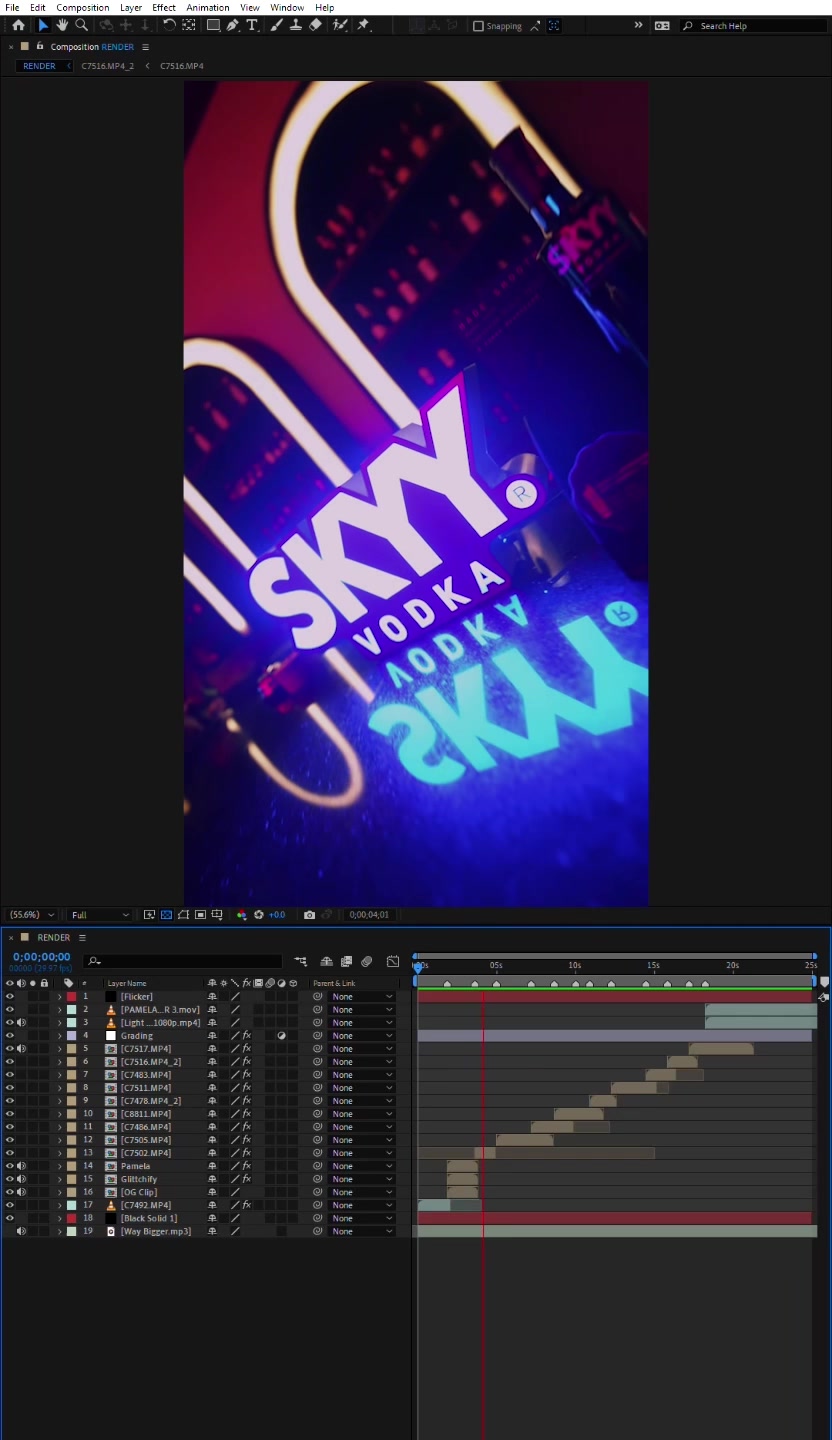Open the Composition panel menu icon

(145, 47)
